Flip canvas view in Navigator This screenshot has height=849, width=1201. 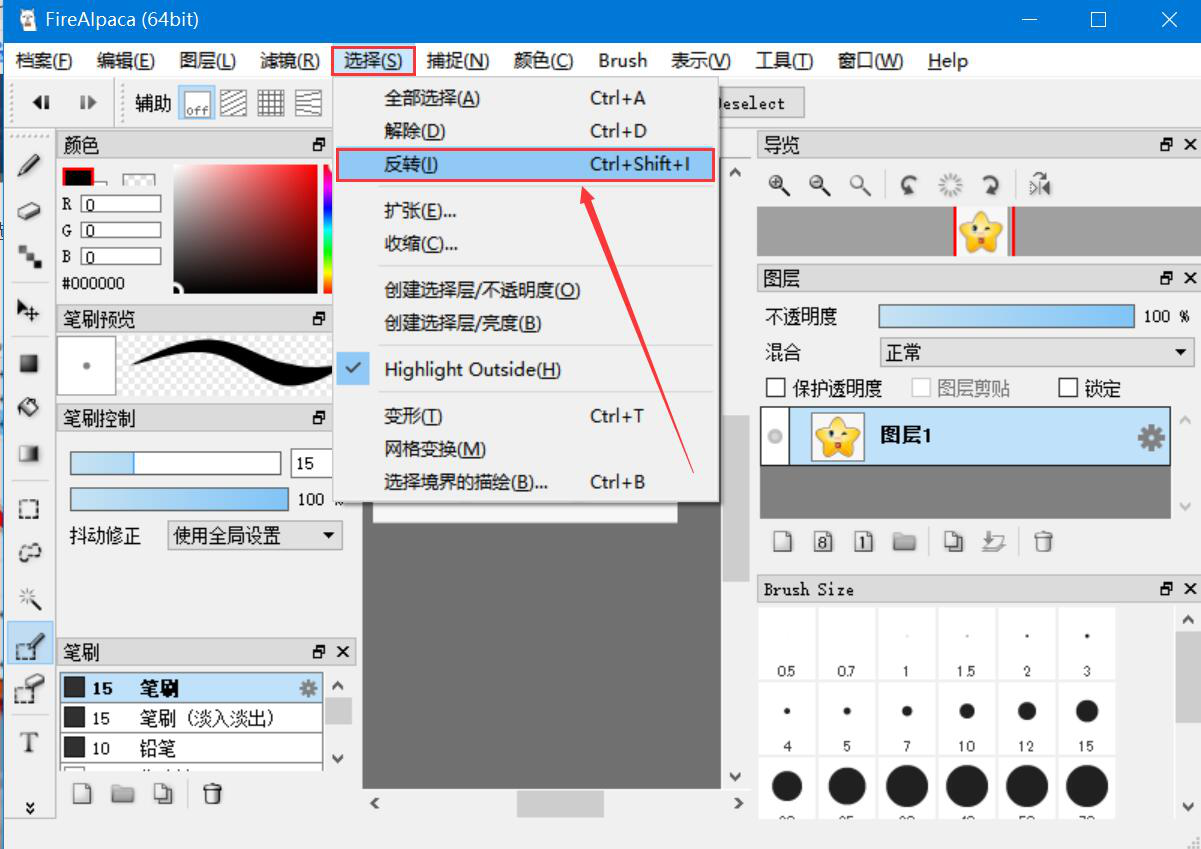point(1040,185)
